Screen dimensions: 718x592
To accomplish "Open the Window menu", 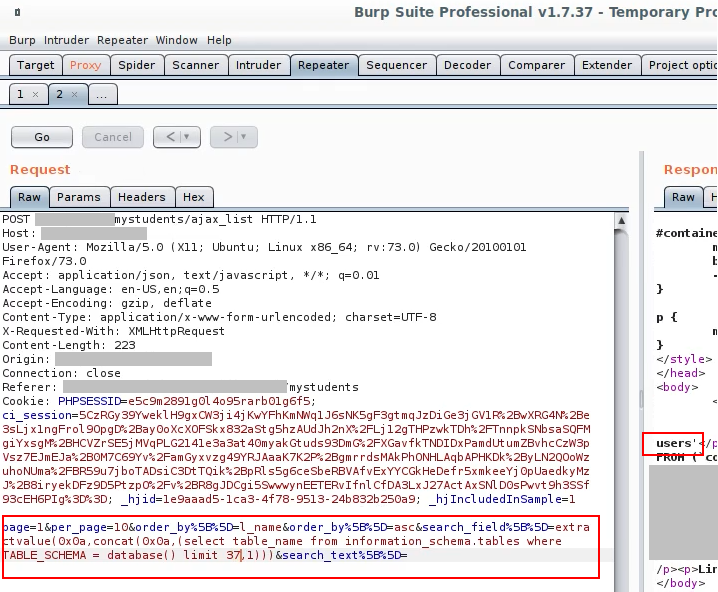I will point(176,40).
